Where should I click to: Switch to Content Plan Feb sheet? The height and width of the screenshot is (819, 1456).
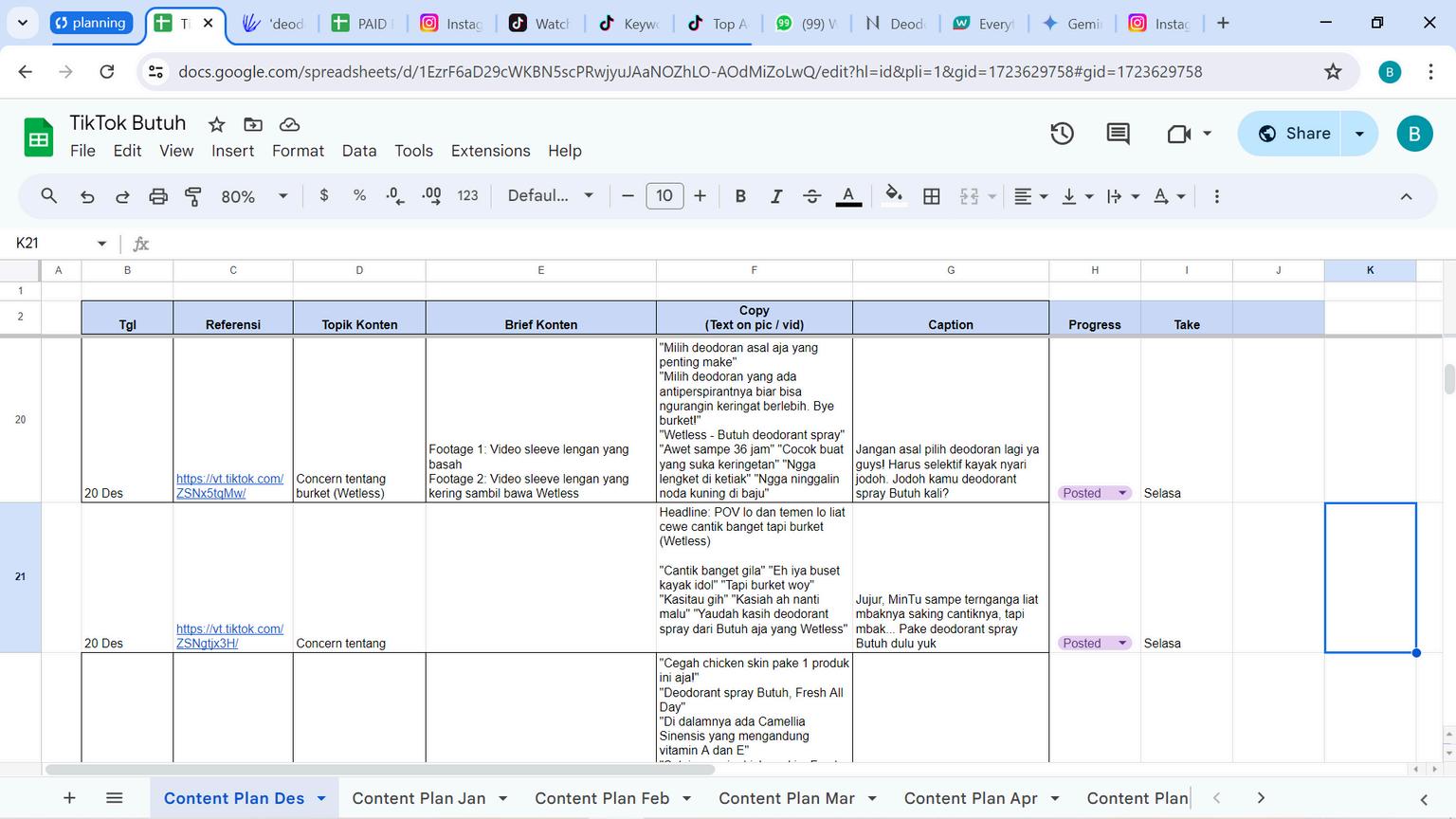[602, 798]
